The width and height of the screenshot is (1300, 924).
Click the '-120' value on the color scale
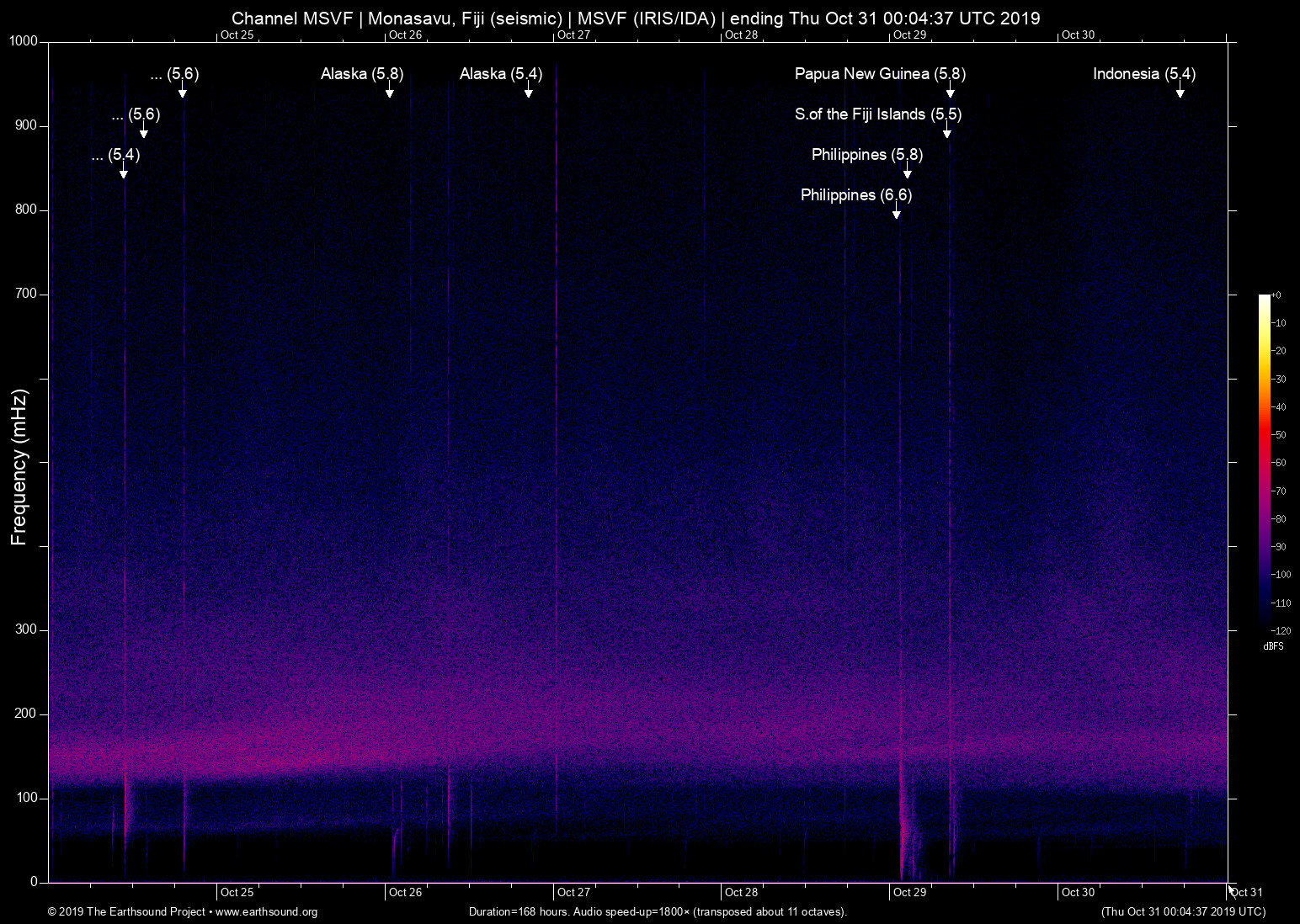(x=1281, y=630)
